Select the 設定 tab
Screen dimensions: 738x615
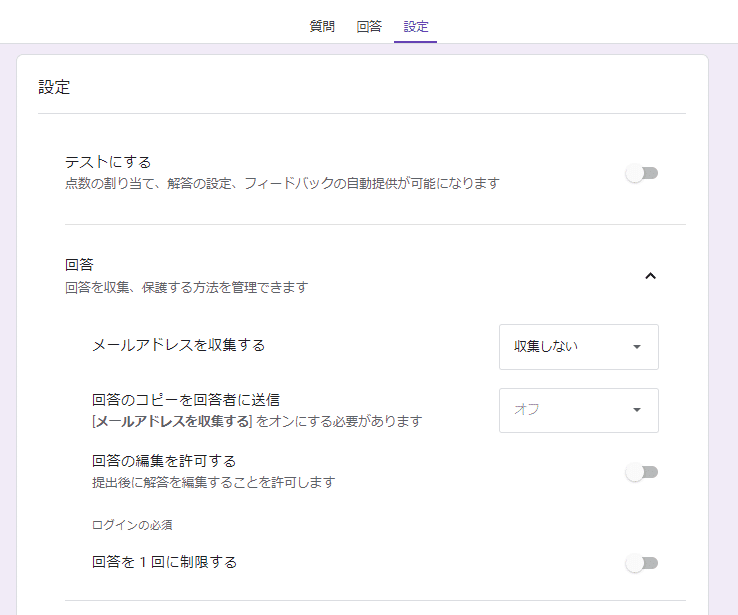click(x=416, y=26)
